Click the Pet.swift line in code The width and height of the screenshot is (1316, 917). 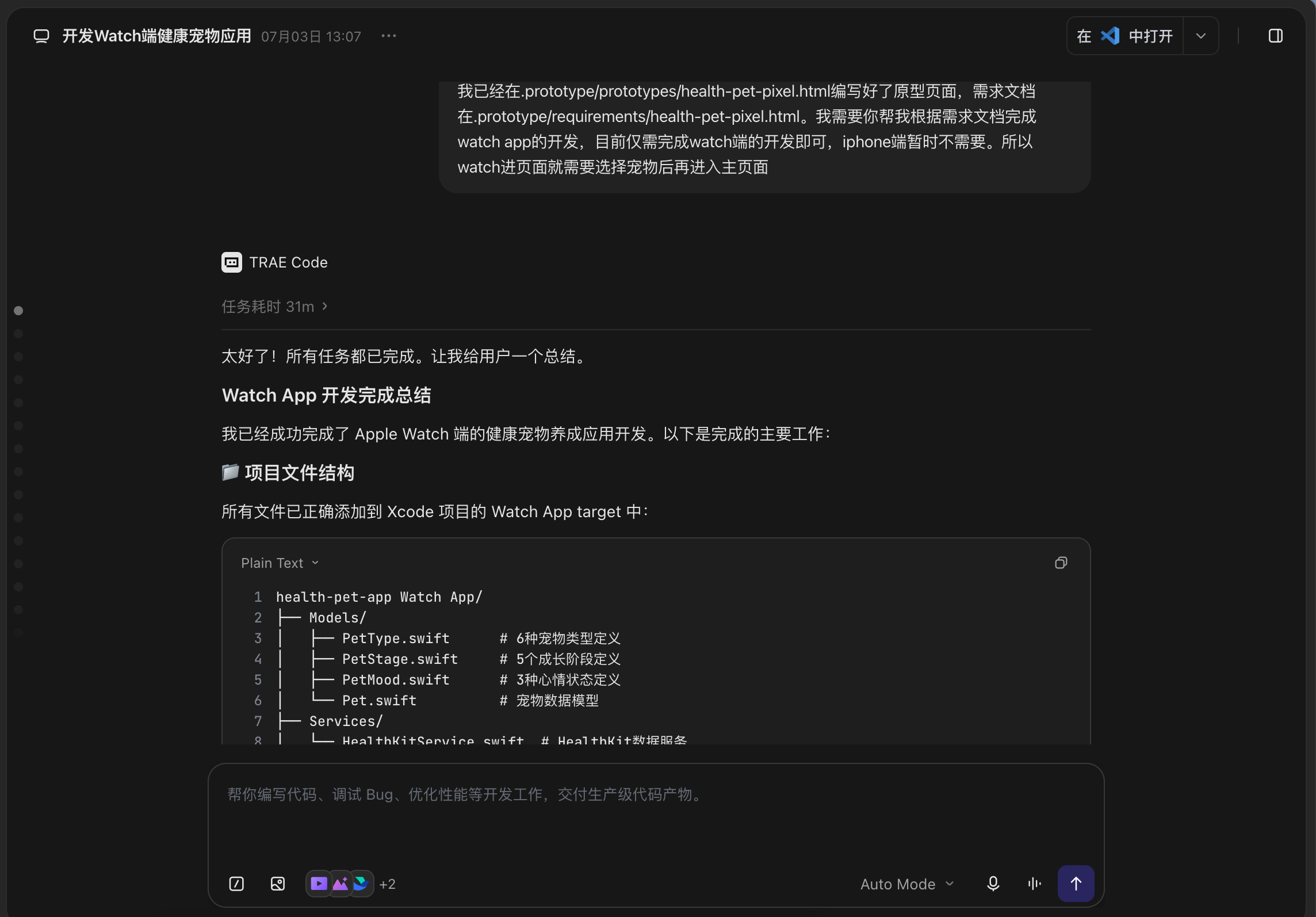(438, 701)
